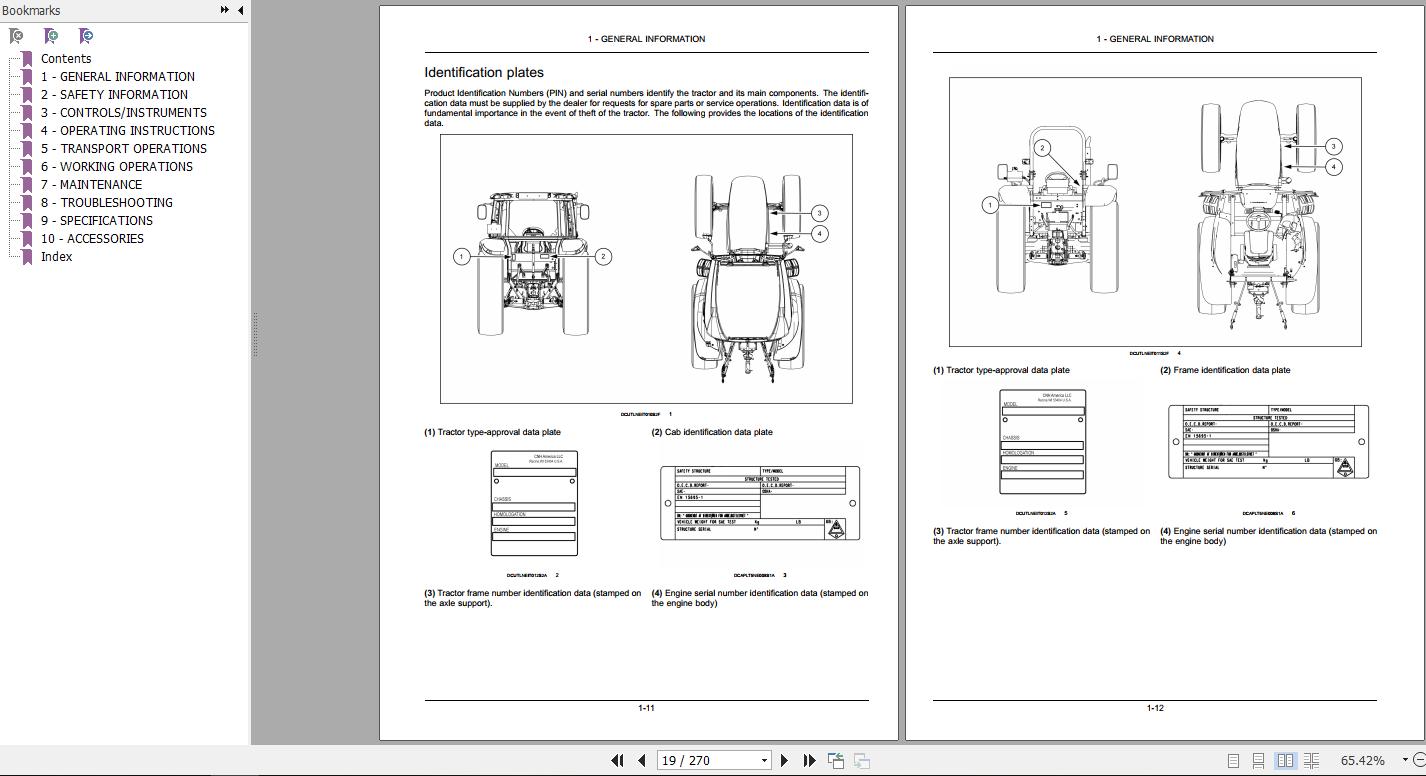Screen dimensions: 1426x776
Task: Toggle the two-page facing view button
Action: (x=1283, y=761)
